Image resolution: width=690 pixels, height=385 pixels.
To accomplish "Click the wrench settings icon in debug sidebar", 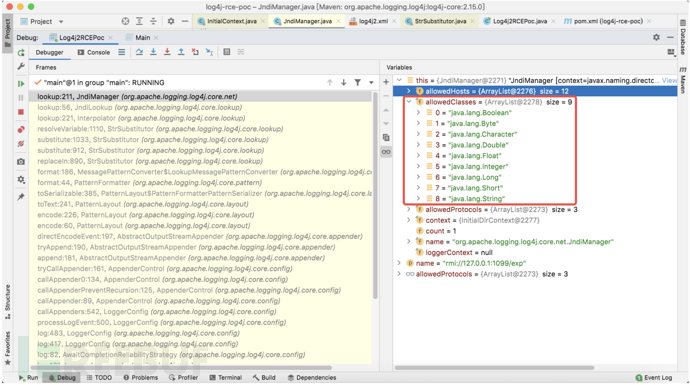I will 21,66.
